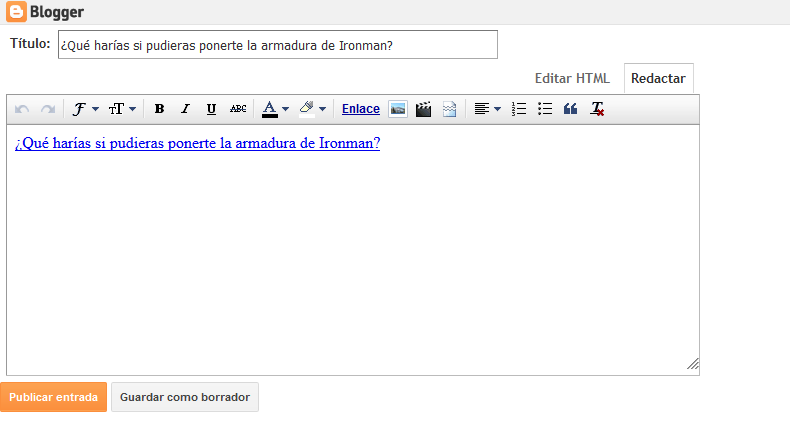This screenshot has width=790, height=432.
Task: Expand the text color dropdown arrow
Action: pos(286,109)
